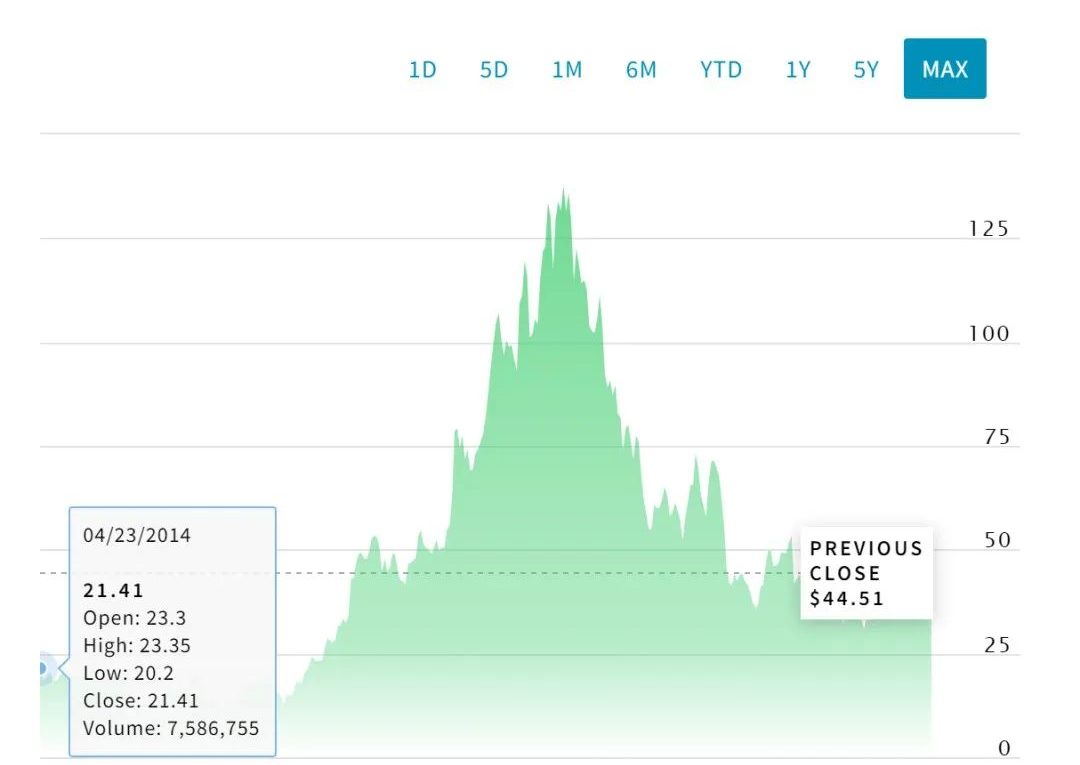
Task: Click the PREVIOUS CLOSE $44.51 label
Action: (866, 573)
